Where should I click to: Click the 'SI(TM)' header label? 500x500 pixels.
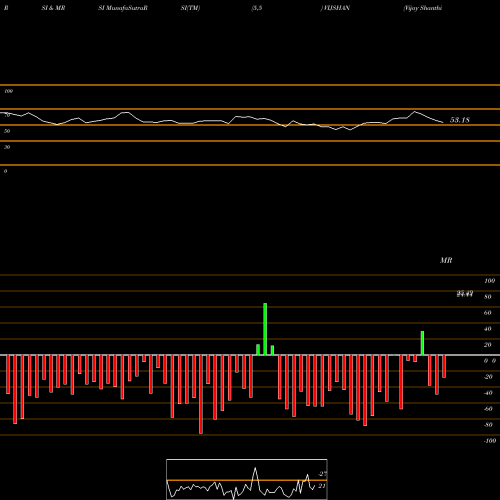190,8
